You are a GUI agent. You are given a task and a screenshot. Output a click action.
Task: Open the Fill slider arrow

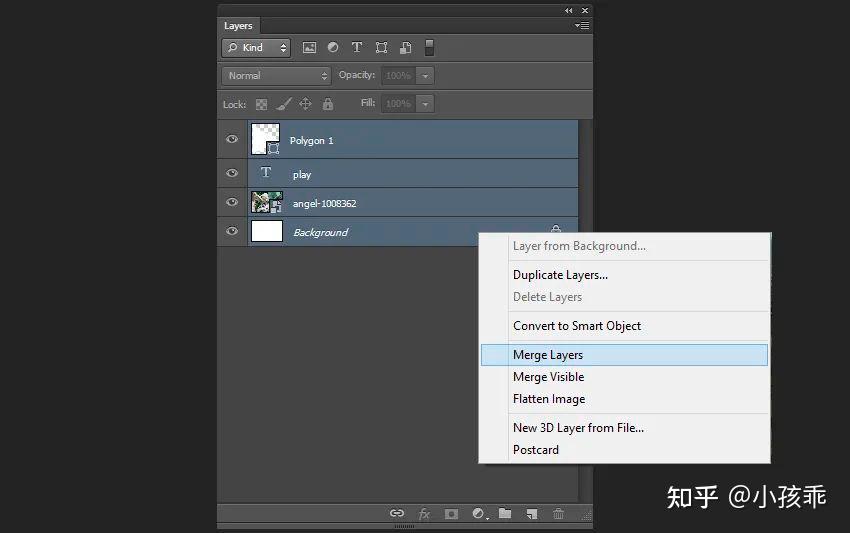(425, 104)
